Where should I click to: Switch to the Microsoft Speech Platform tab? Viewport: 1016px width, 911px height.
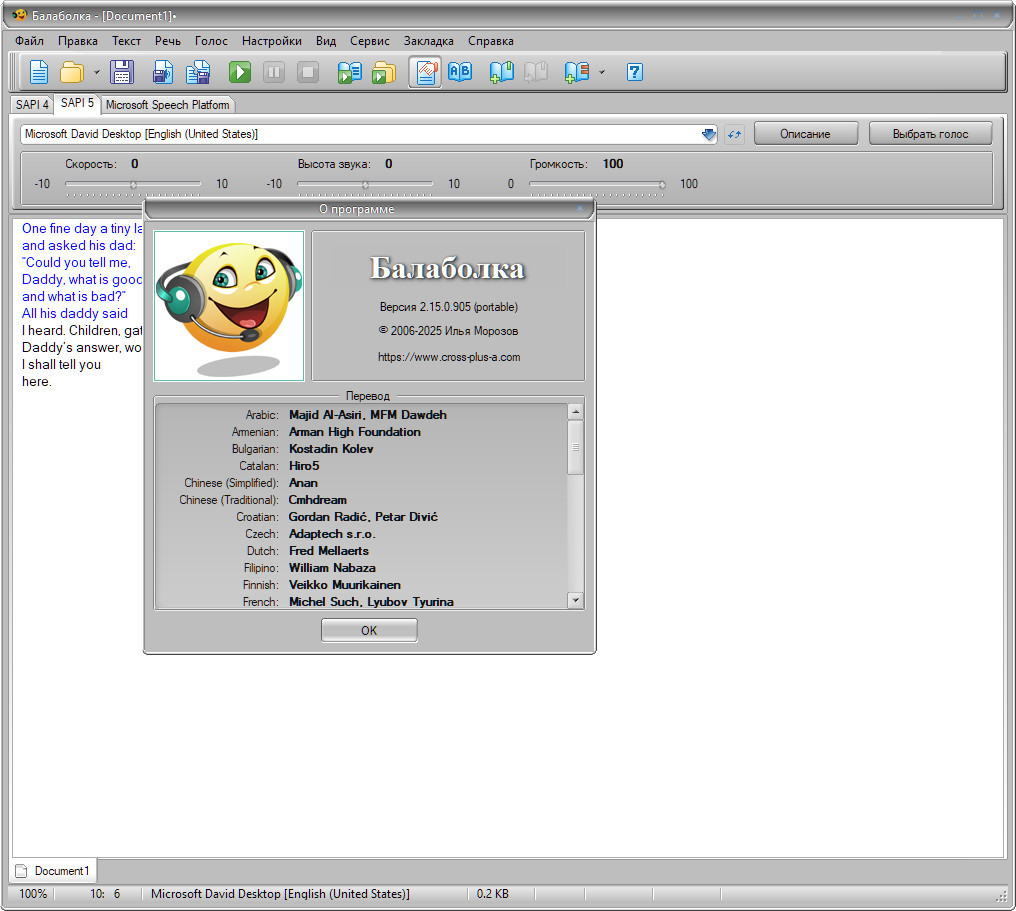pyautogui.click(x=167, y=104)
